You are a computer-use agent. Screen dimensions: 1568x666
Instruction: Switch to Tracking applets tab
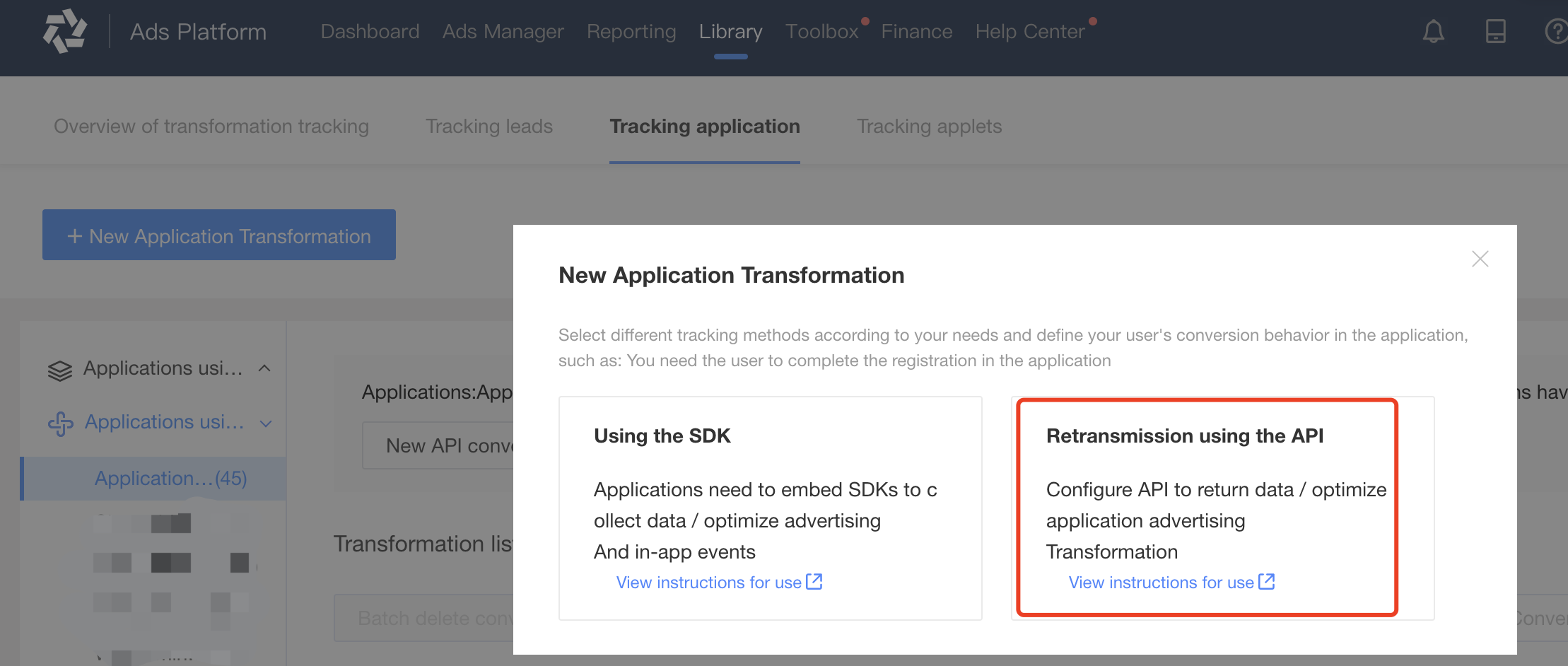pos(929,126)
